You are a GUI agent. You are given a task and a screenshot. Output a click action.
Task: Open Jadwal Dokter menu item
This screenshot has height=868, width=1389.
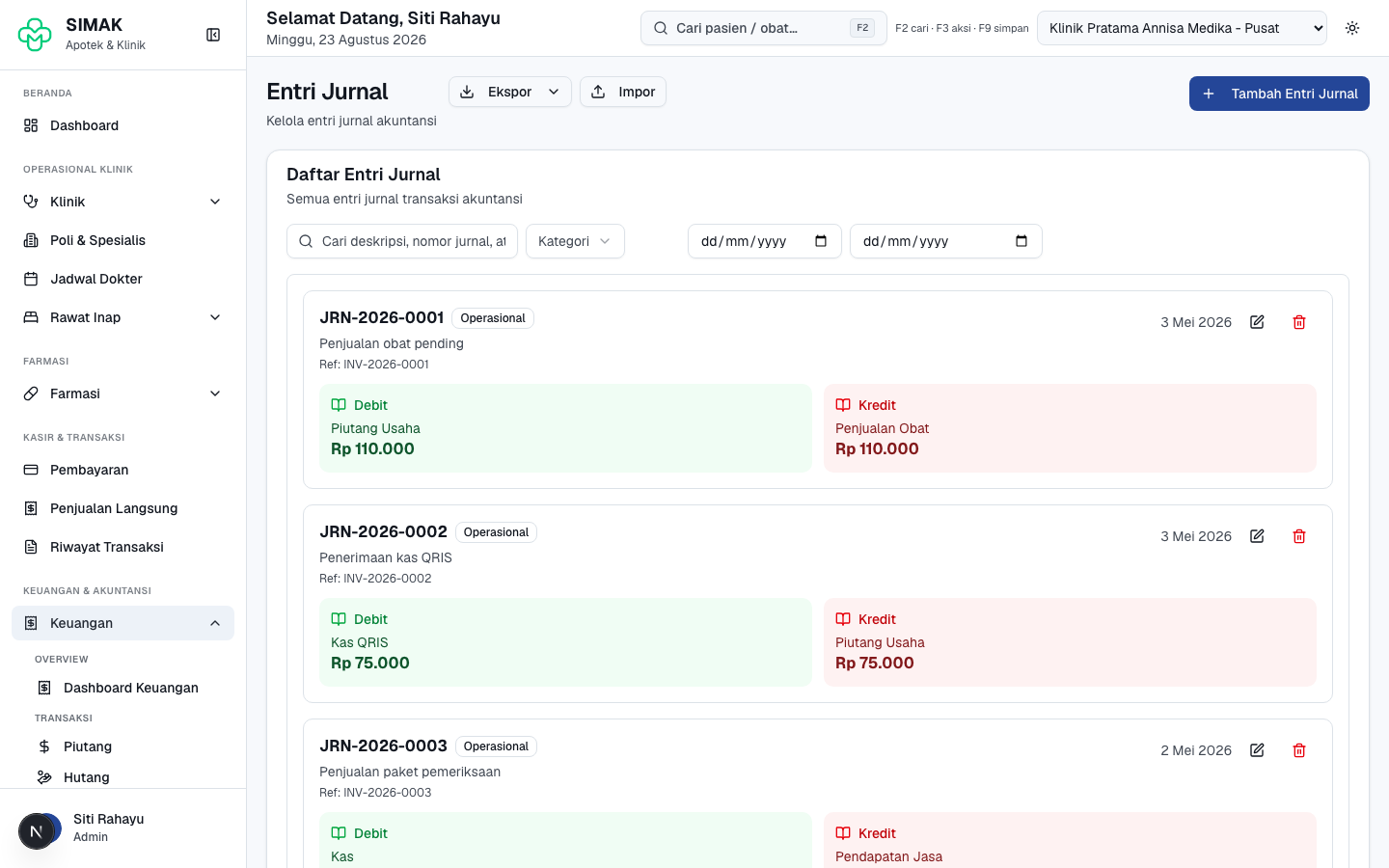coord(123,279)
